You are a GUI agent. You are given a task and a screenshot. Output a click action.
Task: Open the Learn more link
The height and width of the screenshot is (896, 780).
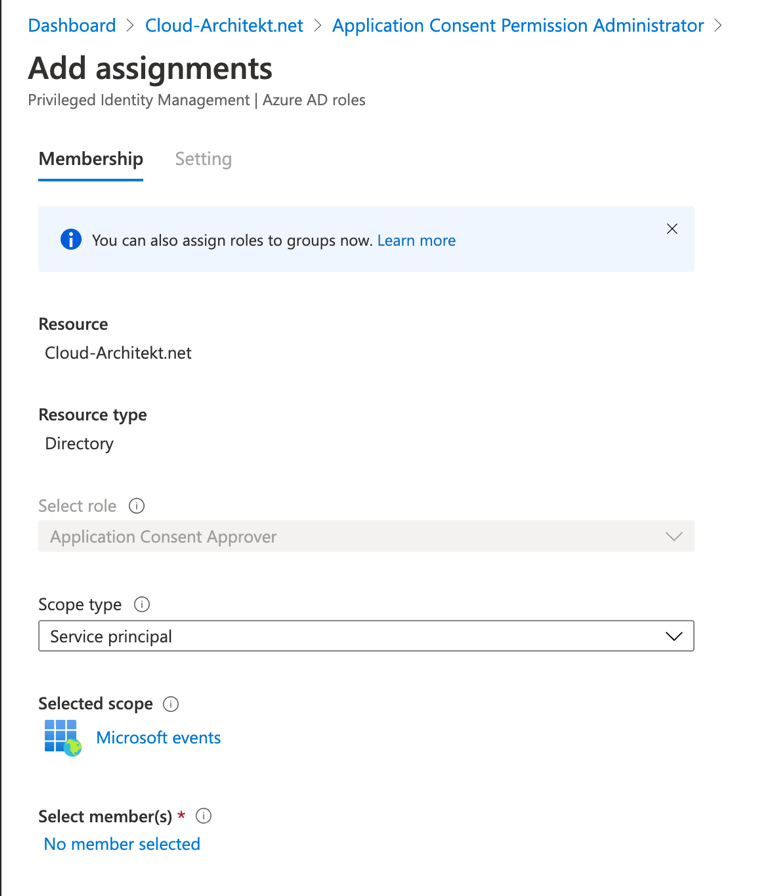[417, 241]
